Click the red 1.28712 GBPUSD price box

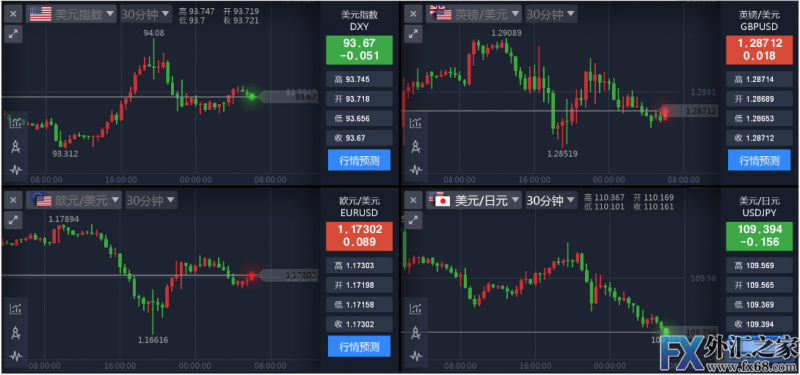pyautogui.click(x=759, y=50)
